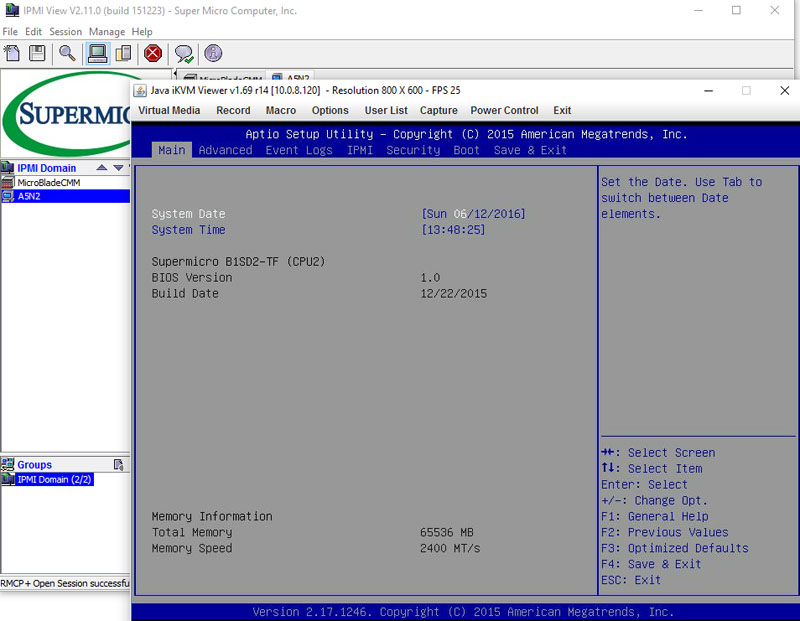Switch to the IPMI BIOS tab

360,150
